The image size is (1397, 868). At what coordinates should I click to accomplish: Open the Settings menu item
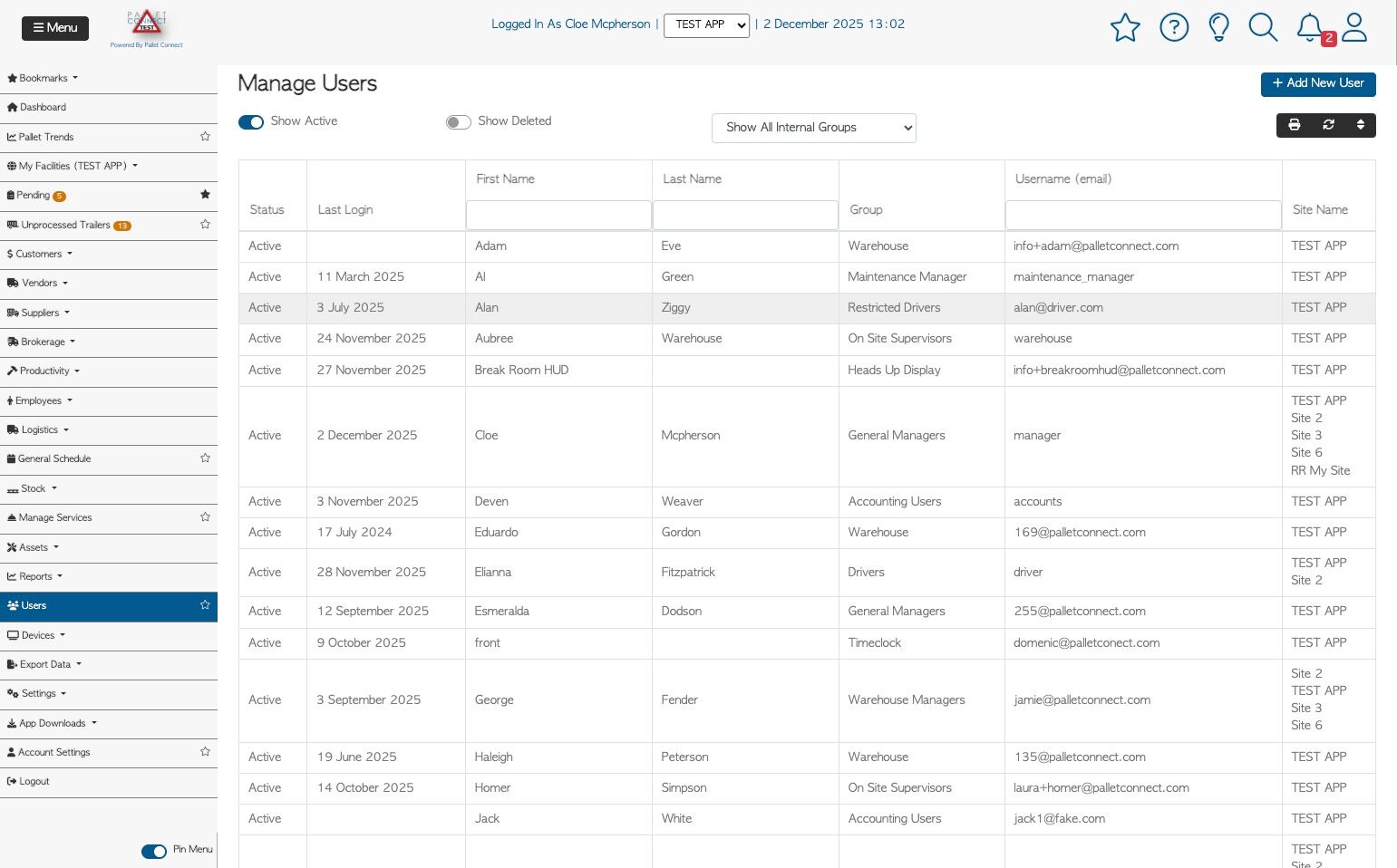pos(109,693)
